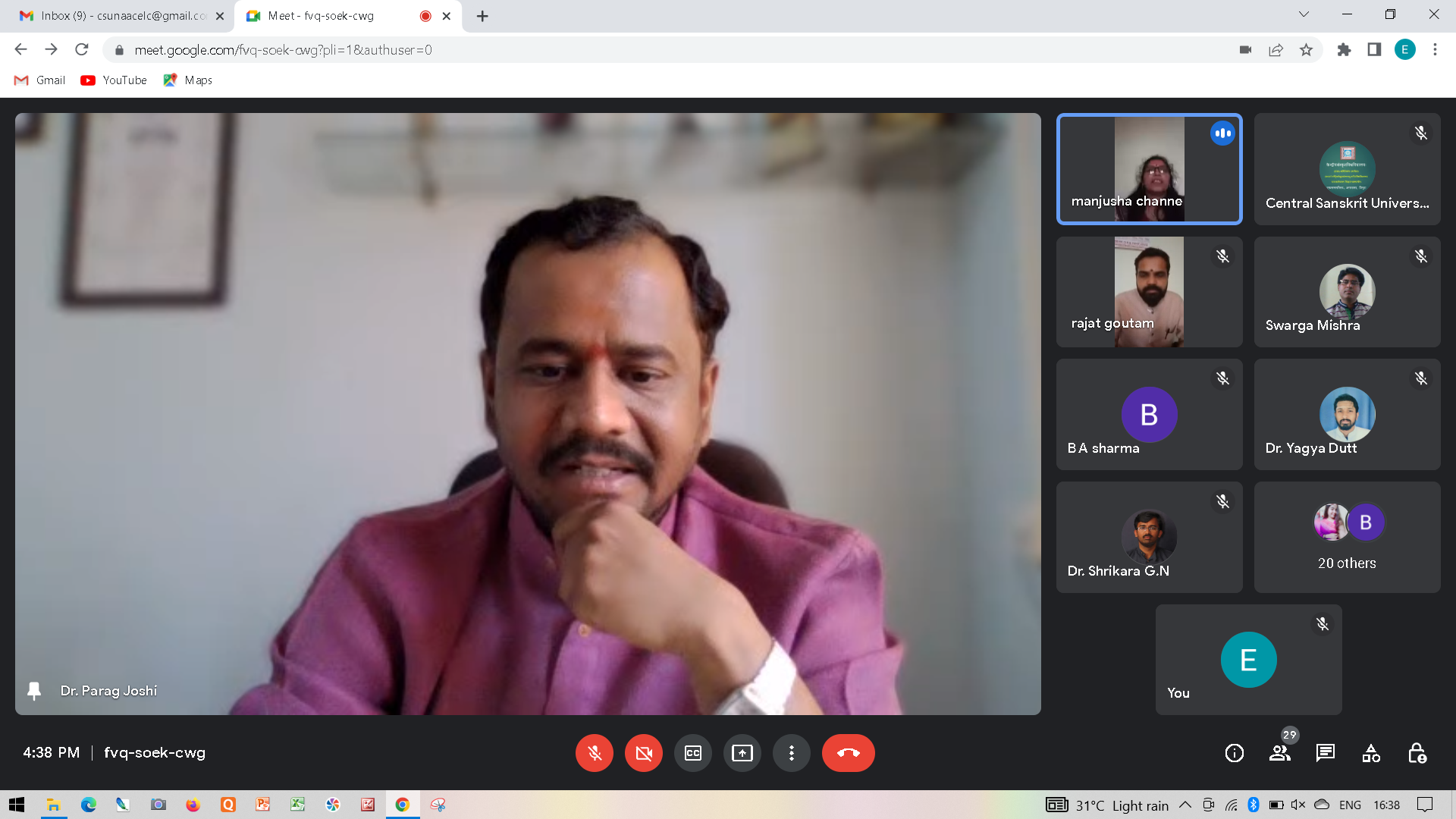Open host controls lock icon
The height and width of the screenshot is (819, 1456).
pyautogui.click(x=1416, y=753)
